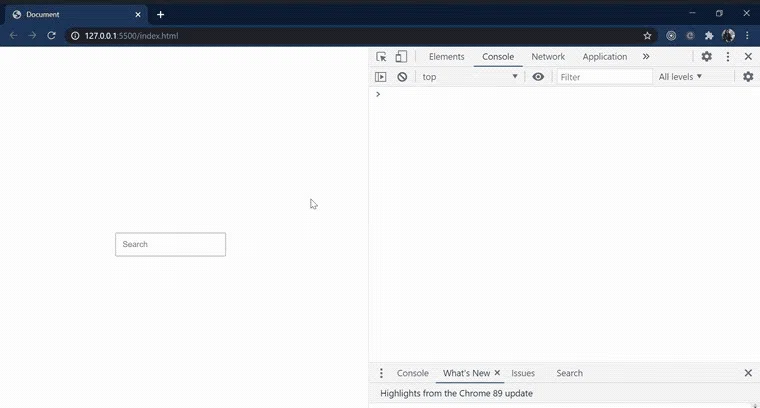Screen dimensions: 760x408
Task: Open console settings gear
Action: tap(748, 77)
